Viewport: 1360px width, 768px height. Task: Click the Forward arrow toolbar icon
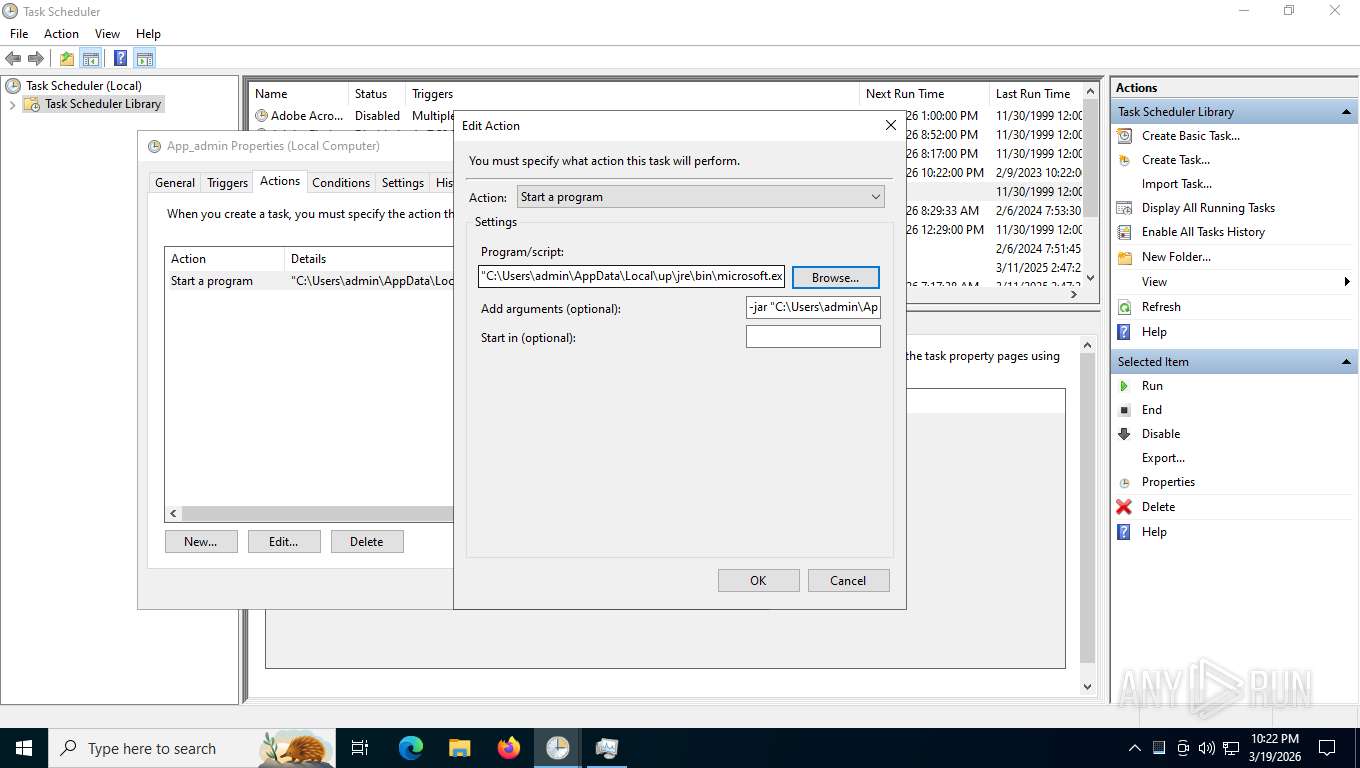pyautogui.click(x=36, y=58)
